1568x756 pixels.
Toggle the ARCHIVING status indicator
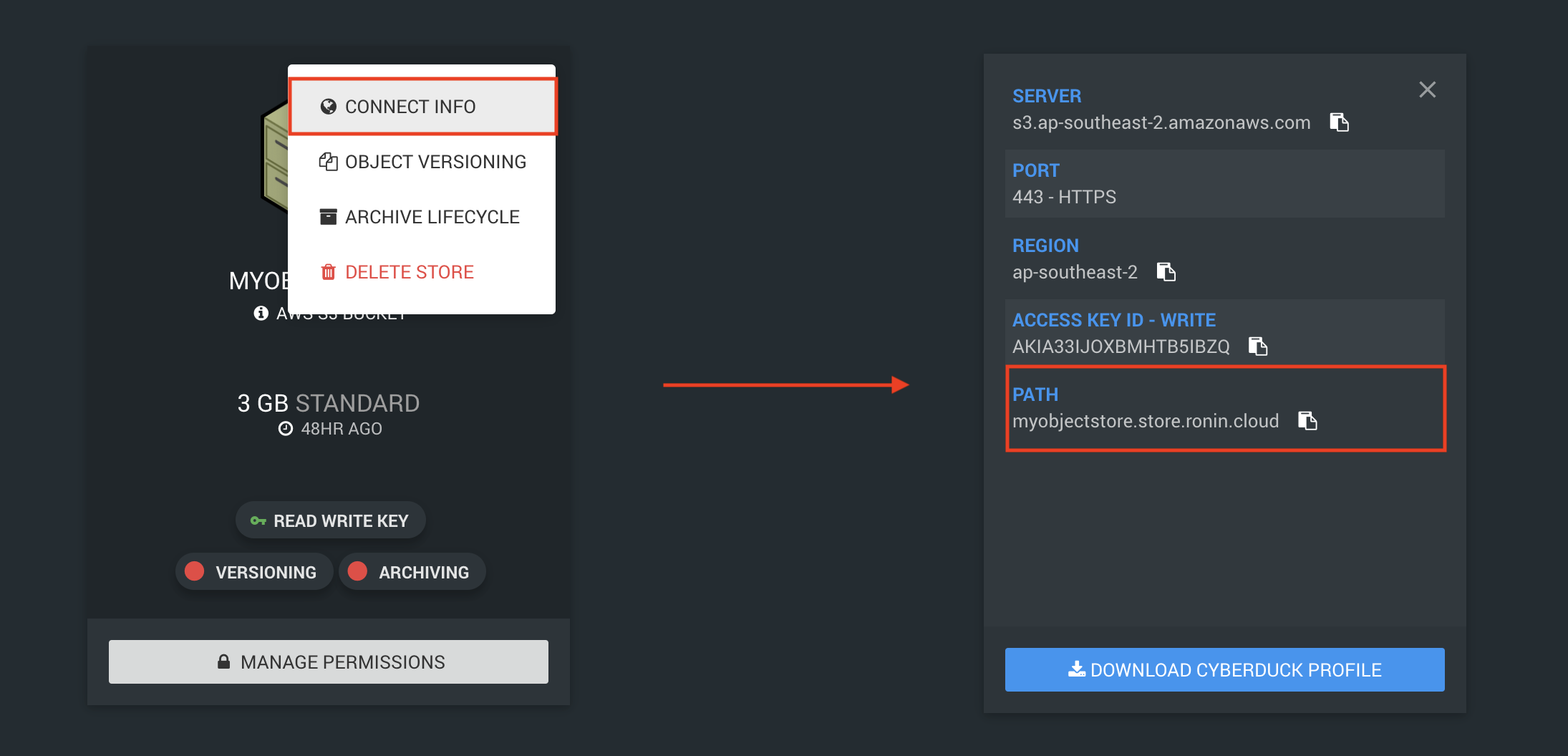pos(358,571)
